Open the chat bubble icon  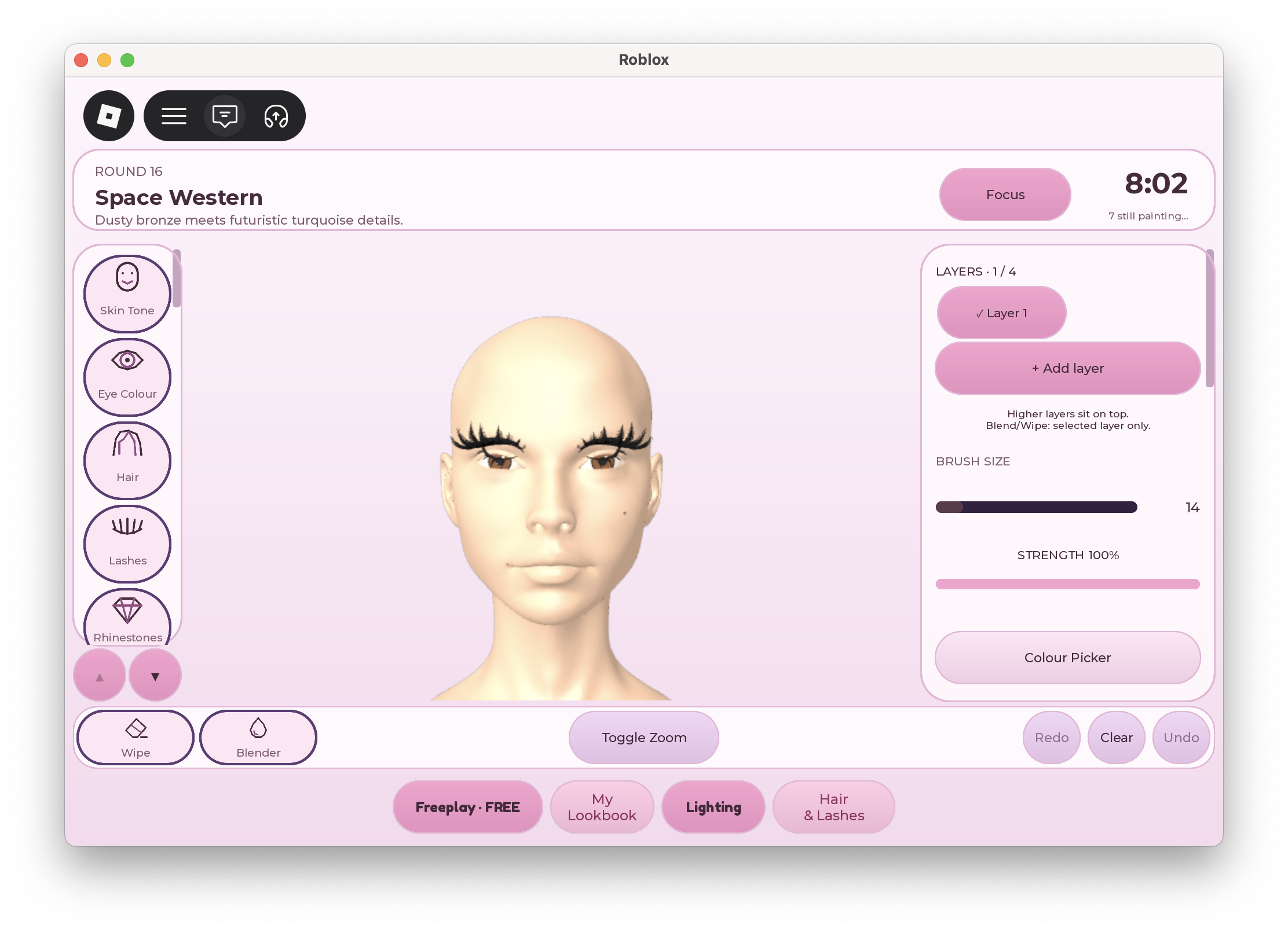[225, 116]
